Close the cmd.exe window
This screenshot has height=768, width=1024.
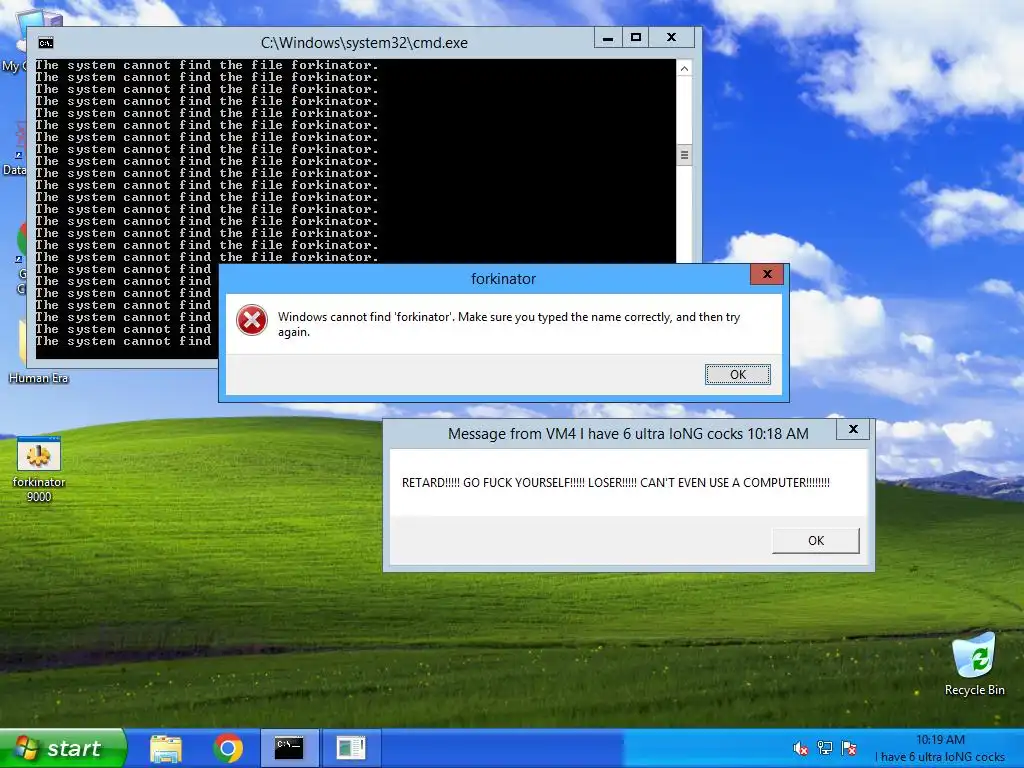tap(671, 38)
